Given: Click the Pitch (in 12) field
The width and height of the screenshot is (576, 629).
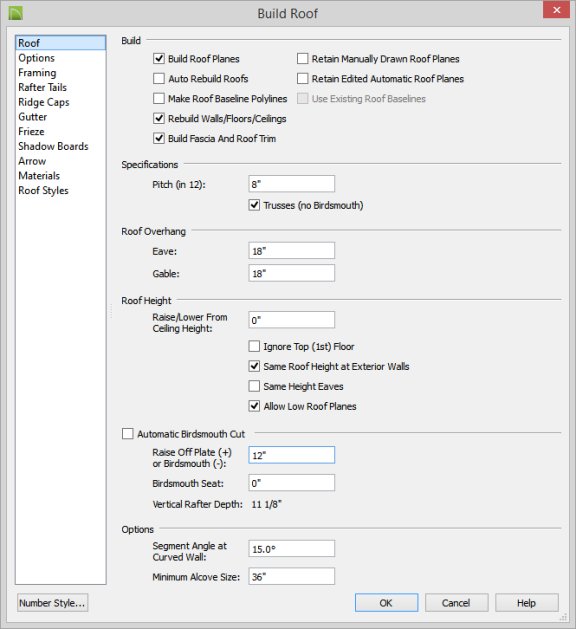Looking at the screenshot, I should [x=292, y=184].
